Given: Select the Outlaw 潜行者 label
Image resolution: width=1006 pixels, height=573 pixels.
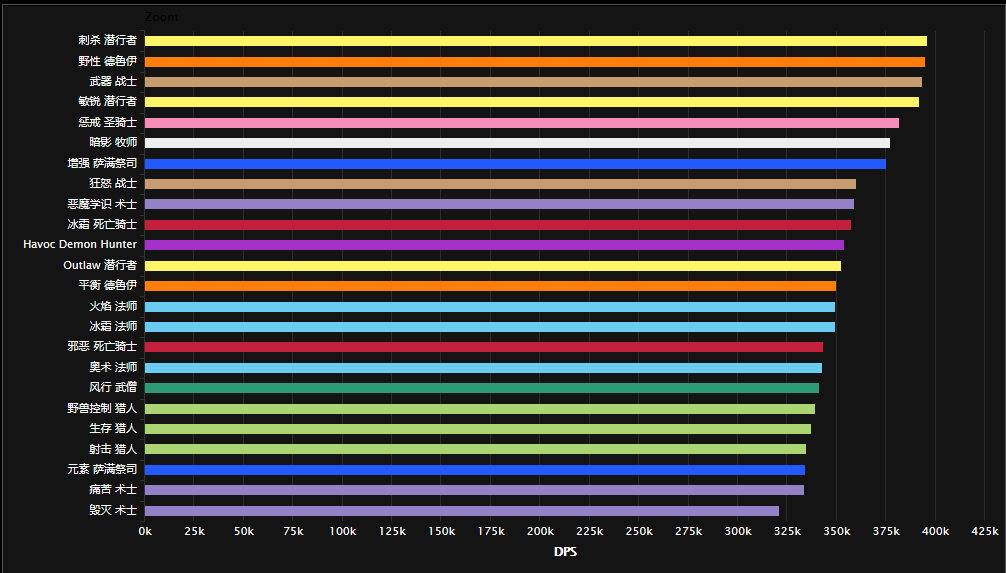Looking at the screenshot, I should coord(100,264).
